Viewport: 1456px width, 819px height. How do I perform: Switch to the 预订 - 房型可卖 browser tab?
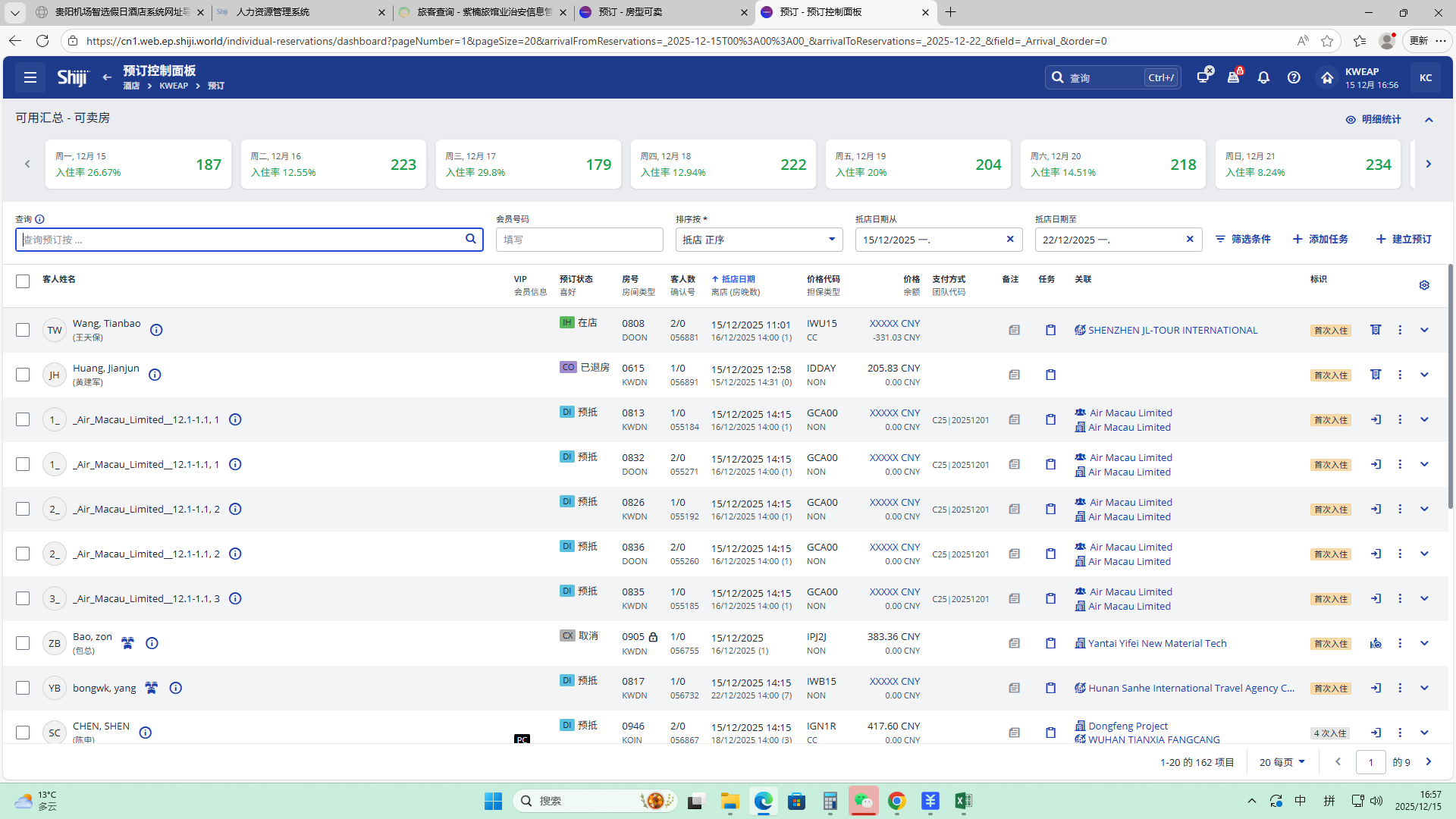click(629, 12)
